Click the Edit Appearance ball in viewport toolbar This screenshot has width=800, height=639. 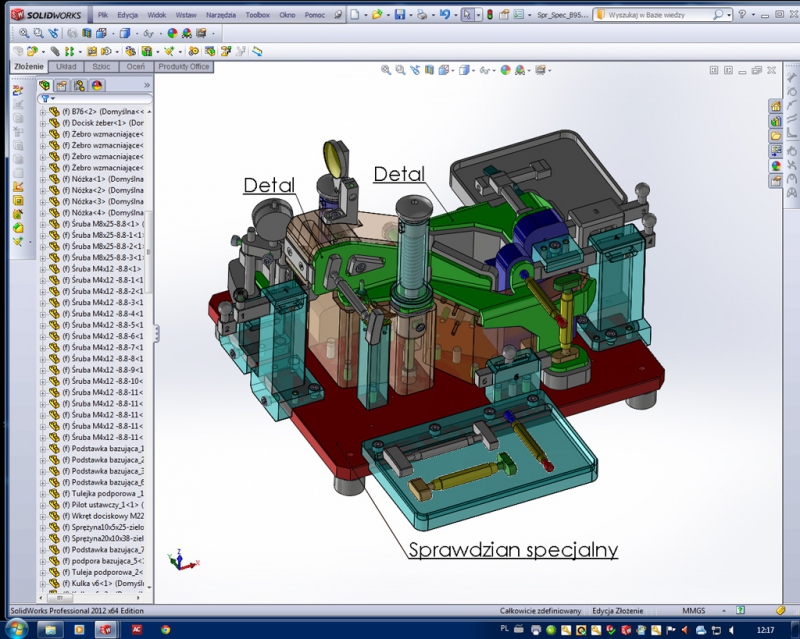click(x=506, y=70)
